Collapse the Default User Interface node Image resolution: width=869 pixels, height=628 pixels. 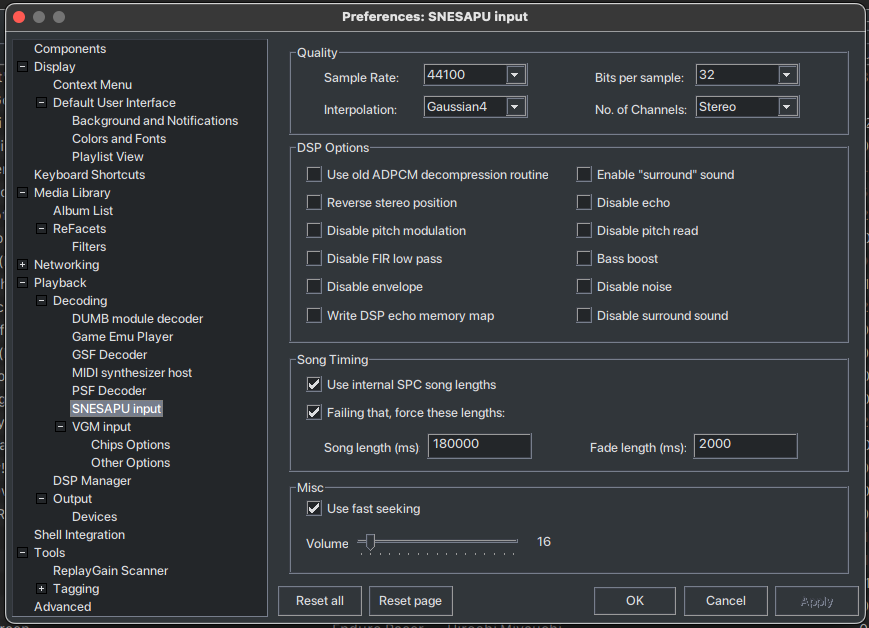[x=41, y=103]
